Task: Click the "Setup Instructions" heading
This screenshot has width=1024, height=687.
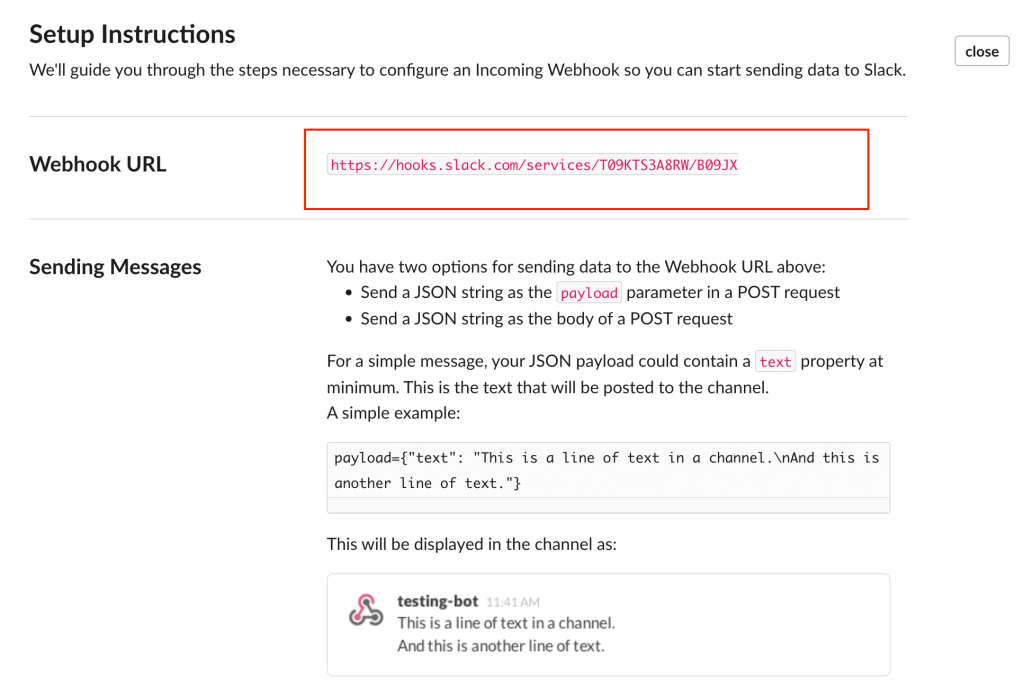Action: coord(132,34)
